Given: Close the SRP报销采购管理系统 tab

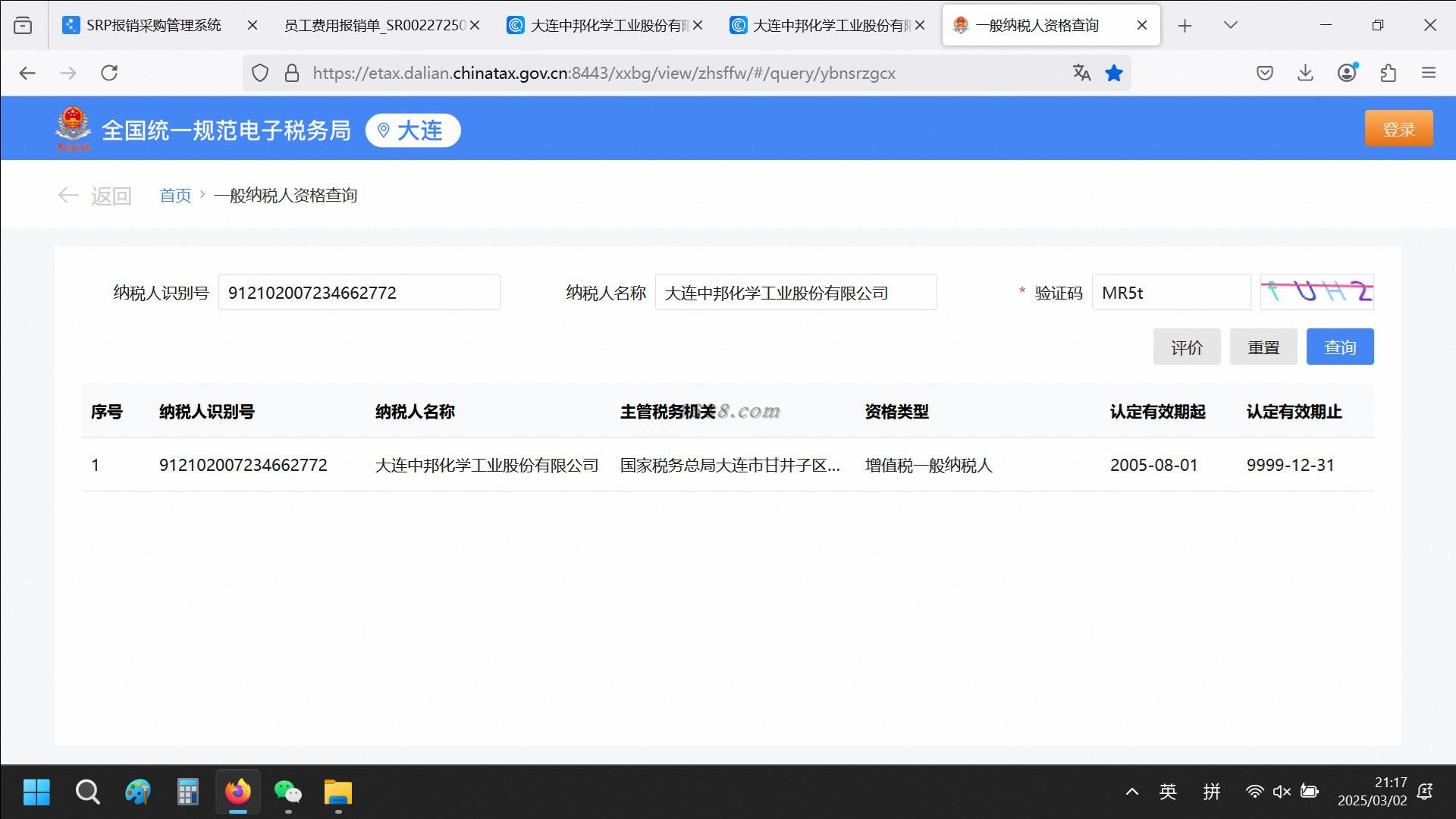Looking at the screenshot, I should (x=253, y=26).
